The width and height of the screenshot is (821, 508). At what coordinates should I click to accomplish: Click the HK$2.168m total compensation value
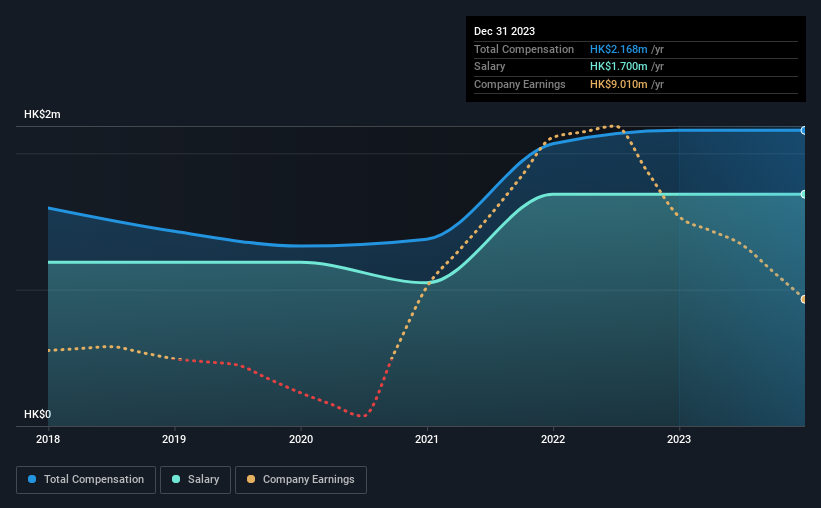tap(618, 49)
